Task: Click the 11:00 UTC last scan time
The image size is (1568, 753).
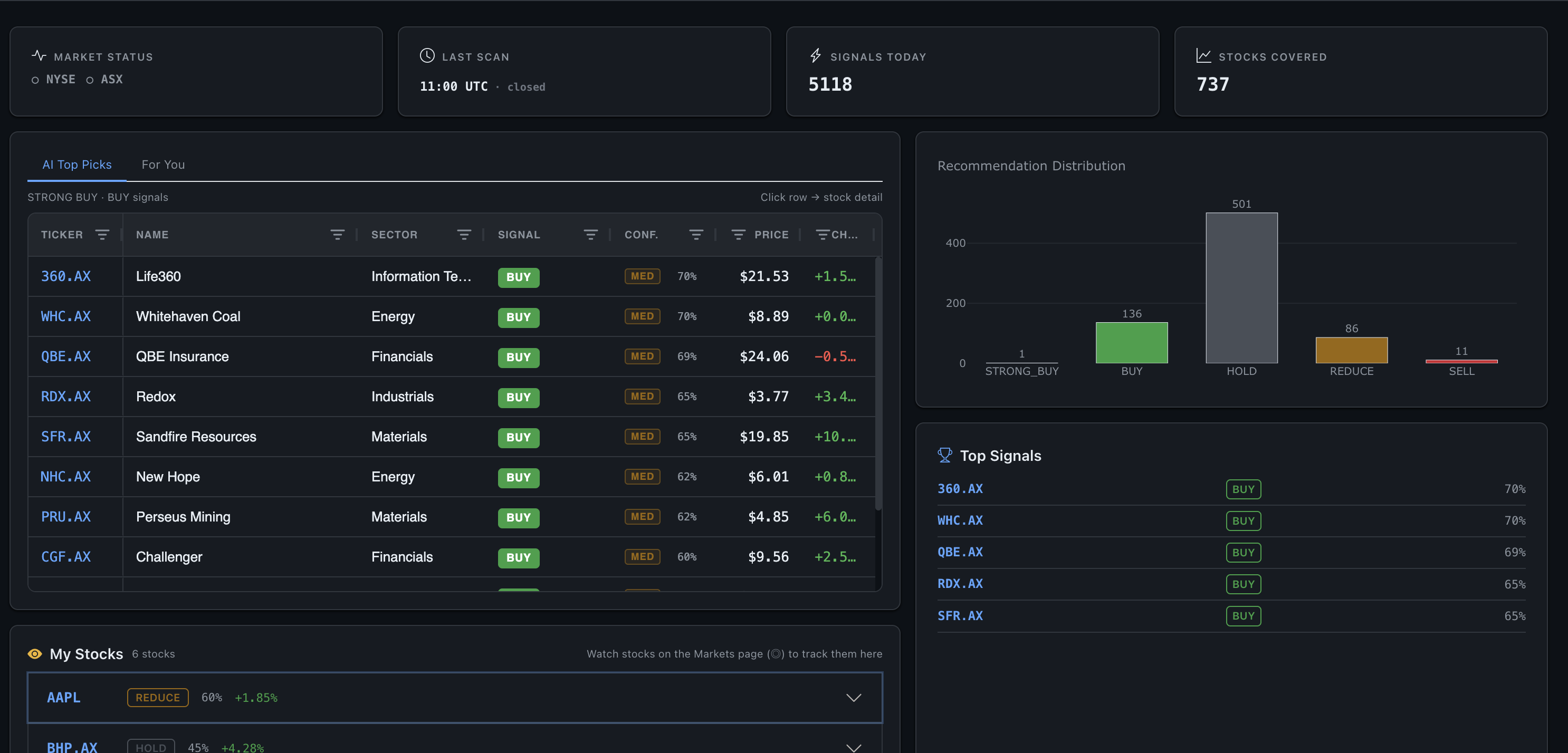Action: point(454,86)
